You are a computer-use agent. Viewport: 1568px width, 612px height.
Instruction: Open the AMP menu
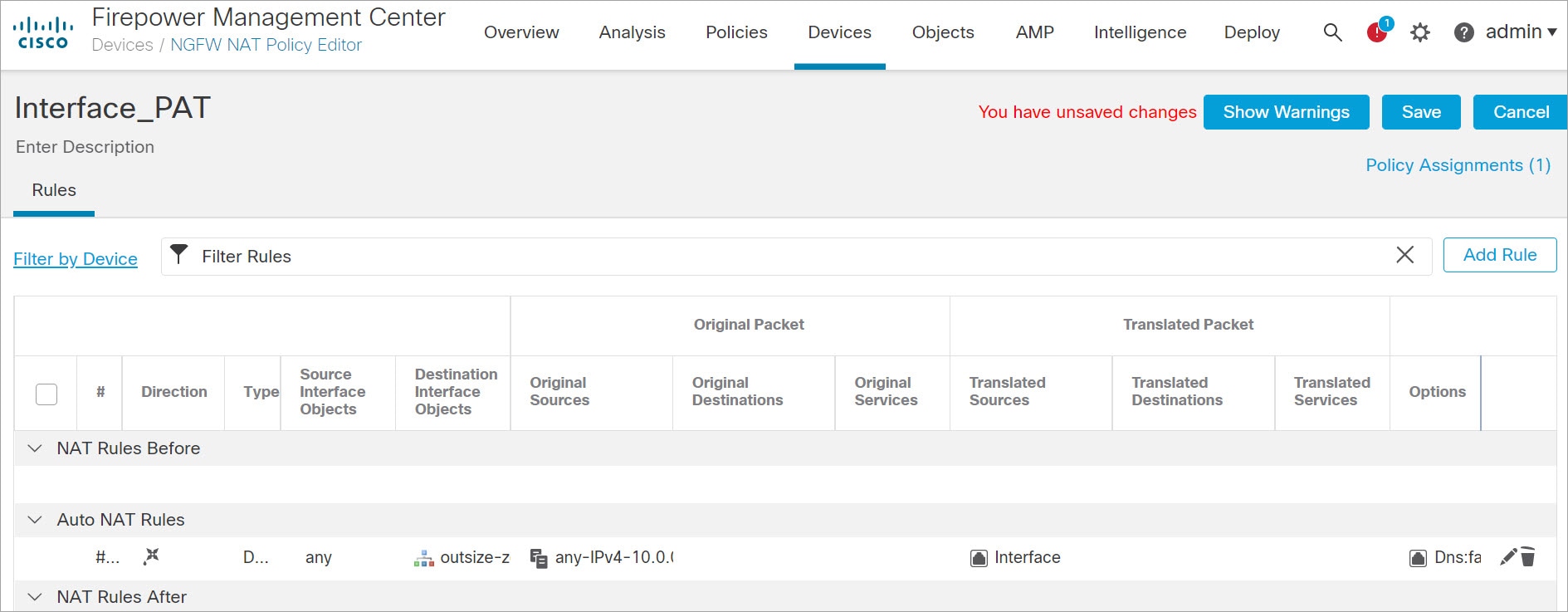pyautogui.click(x=1034, y=32)
